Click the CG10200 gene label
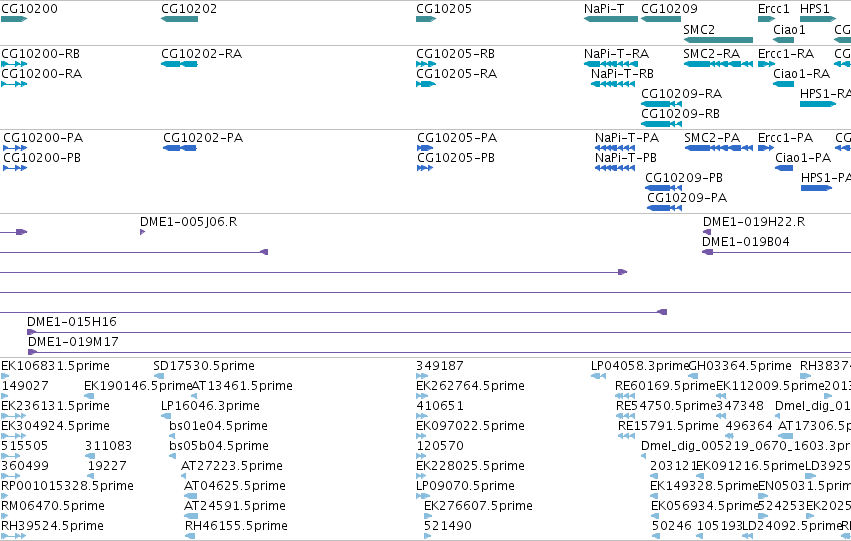Screen dimensions: 851x541 pos(29,9)
